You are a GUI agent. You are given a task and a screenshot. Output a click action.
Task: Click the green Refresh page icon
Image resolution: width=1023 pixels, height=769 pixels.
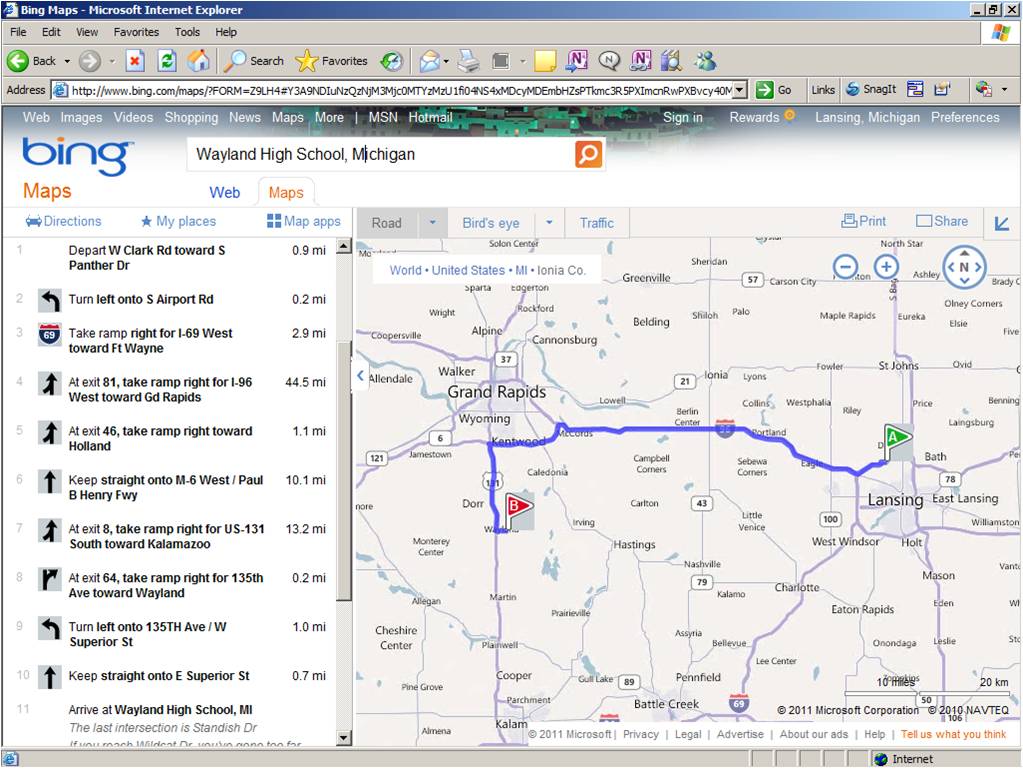pyautogui.click(x=167, y=61)
